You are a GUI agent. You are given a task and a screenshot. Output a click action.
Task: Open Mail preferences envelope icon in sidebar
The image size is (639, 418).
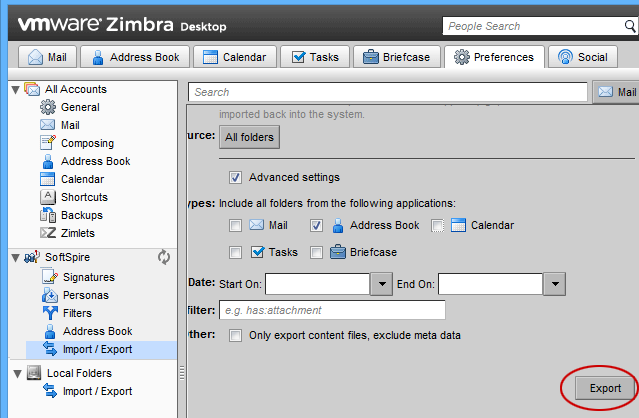[48, 125]
